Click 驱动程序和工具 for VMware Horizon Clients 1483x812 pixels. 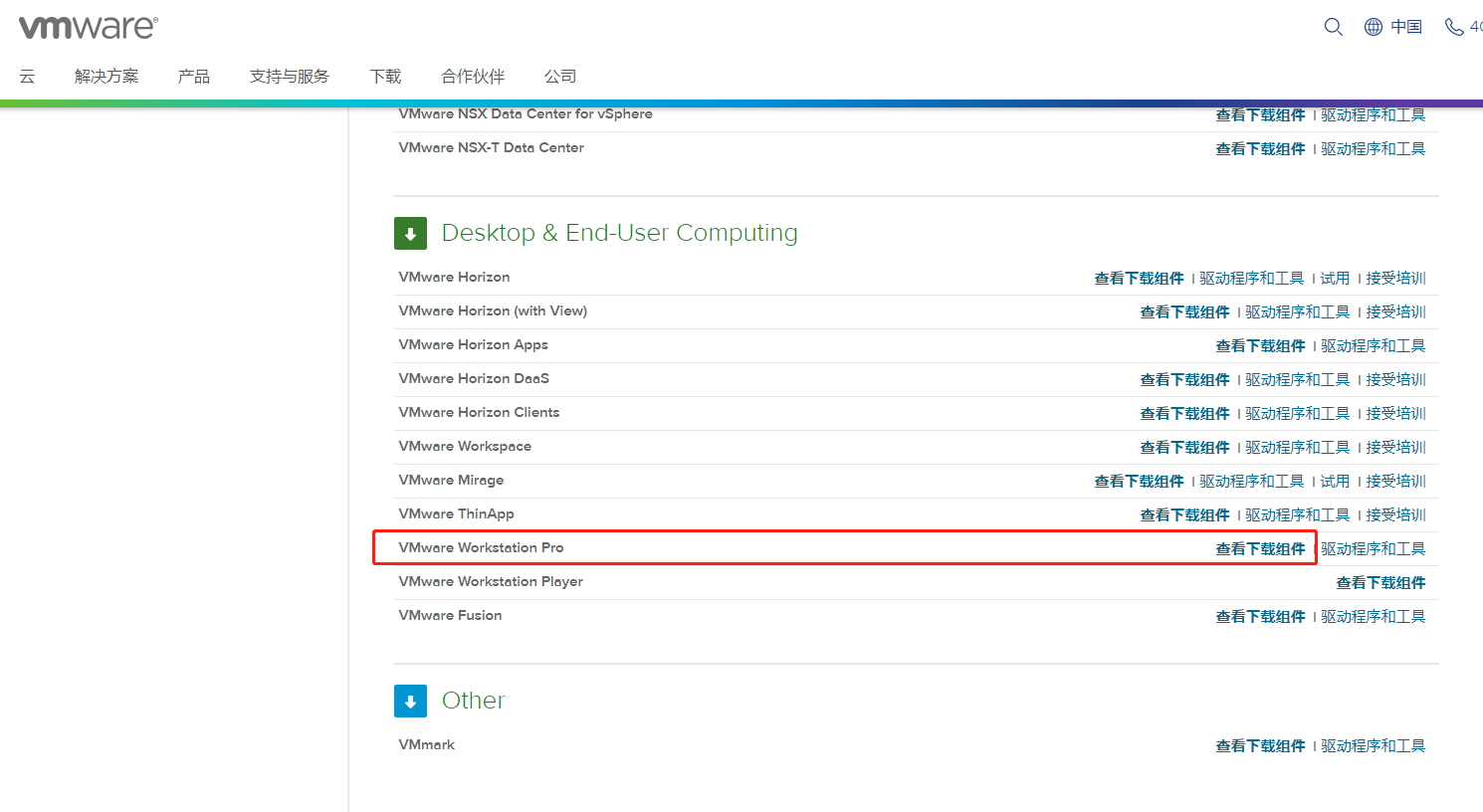point(1298,413)
